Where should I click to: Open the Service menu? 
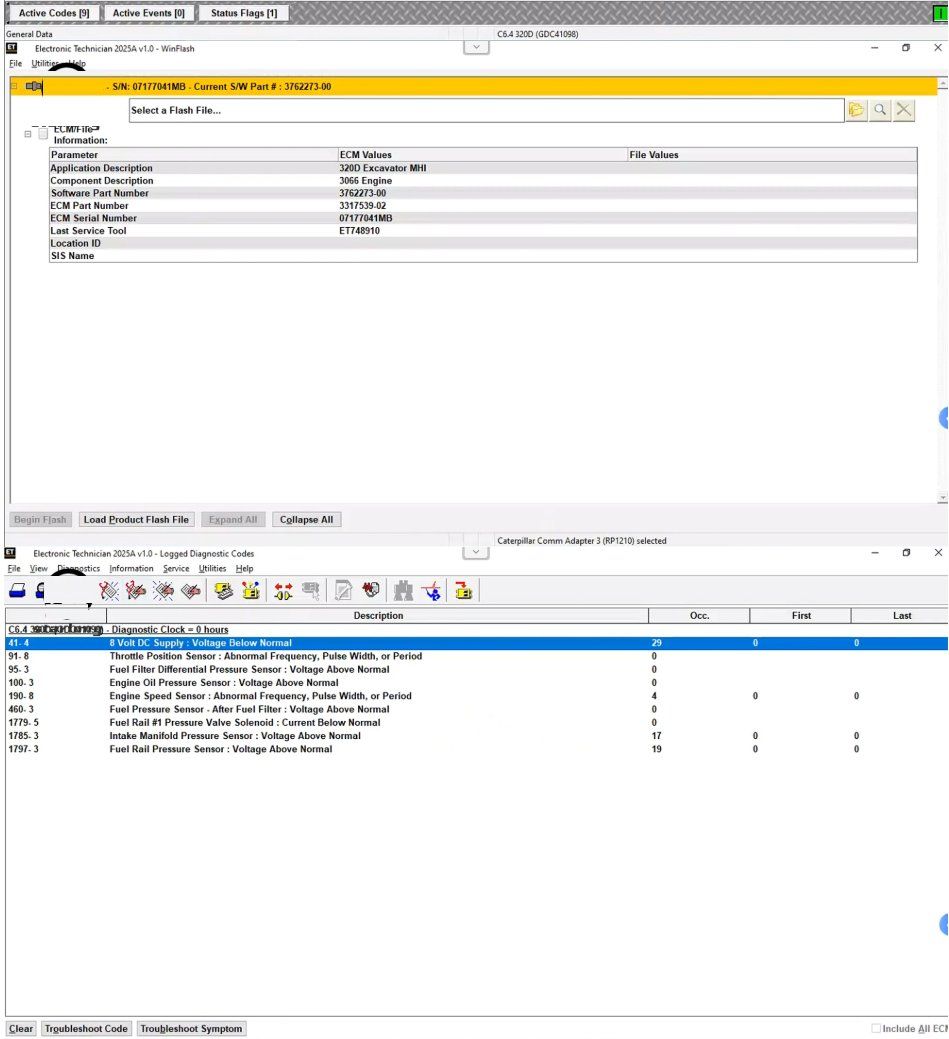point(176,568)
